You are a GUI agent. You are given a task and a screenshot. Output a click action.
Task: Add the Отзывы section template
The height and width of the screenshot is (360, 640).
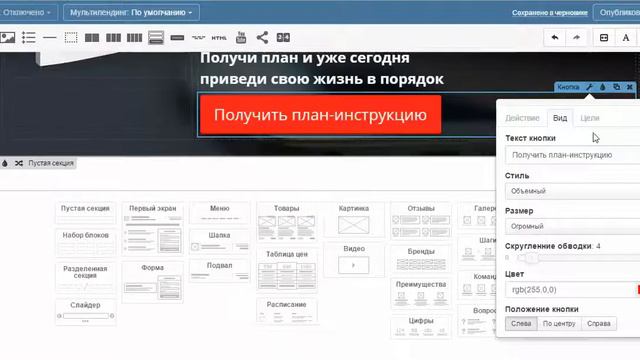pyautogui.click(x=421, y=221)
